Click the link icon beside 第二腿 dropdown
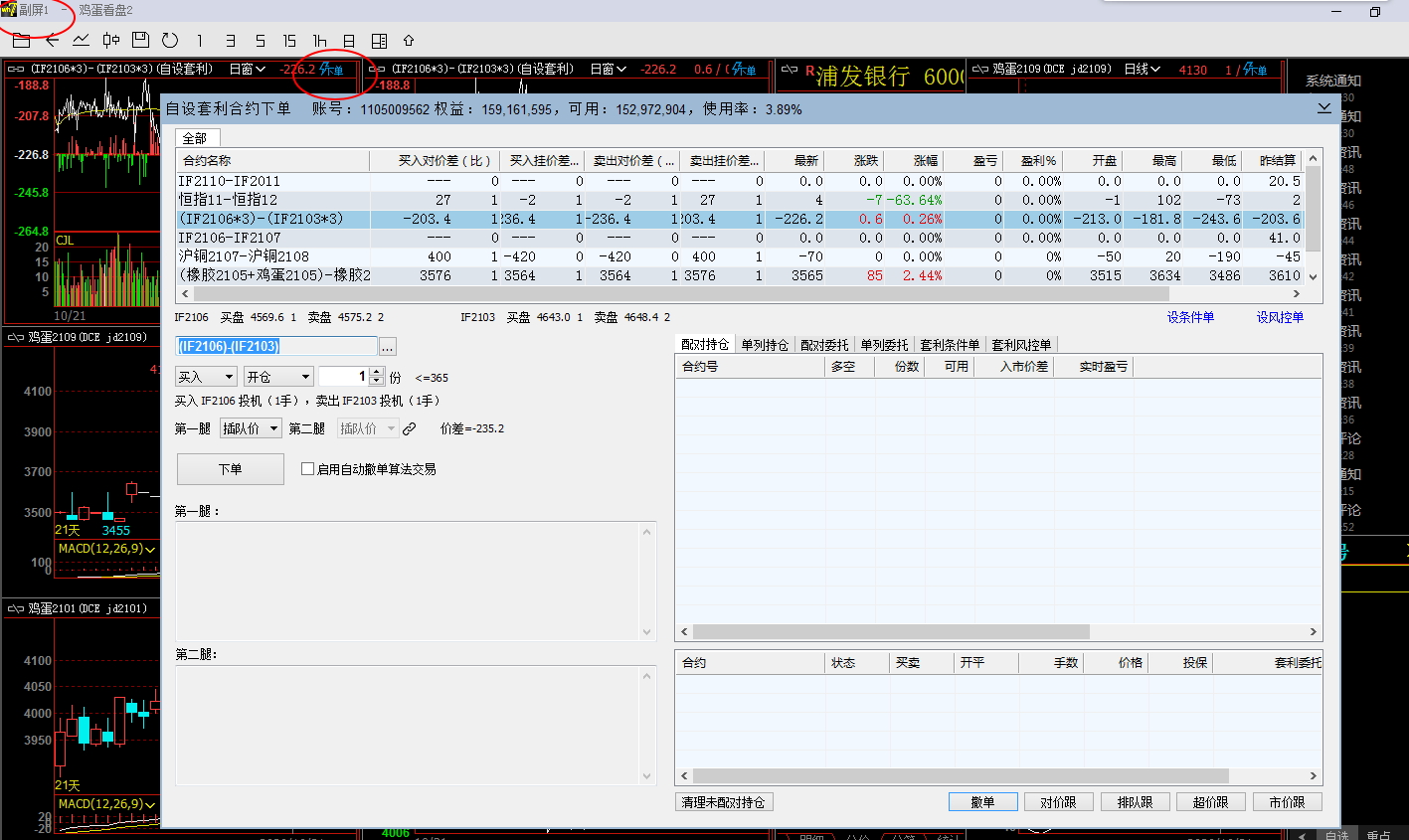This screenshot has width=1409, height=840. click(x=409, y=428)
